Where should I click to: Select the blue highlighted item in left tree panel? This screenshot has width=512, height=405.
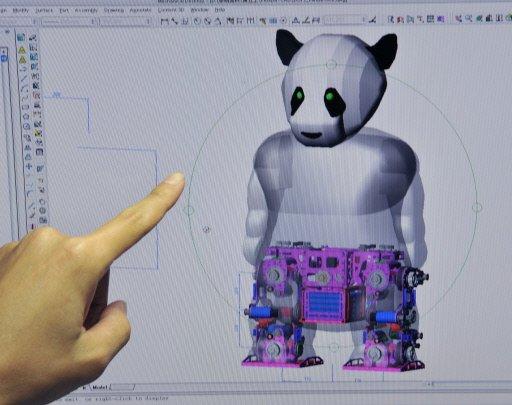[x=4, y=58]
